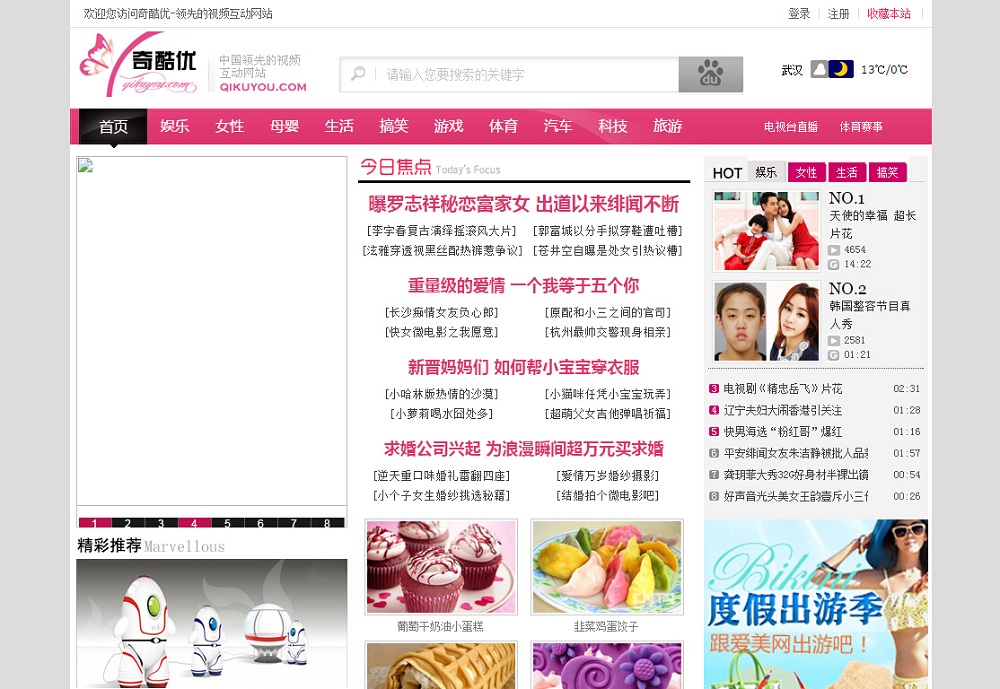
Task: Click the cloudy weather icon beside 武汉
Action: click(820, 69)
